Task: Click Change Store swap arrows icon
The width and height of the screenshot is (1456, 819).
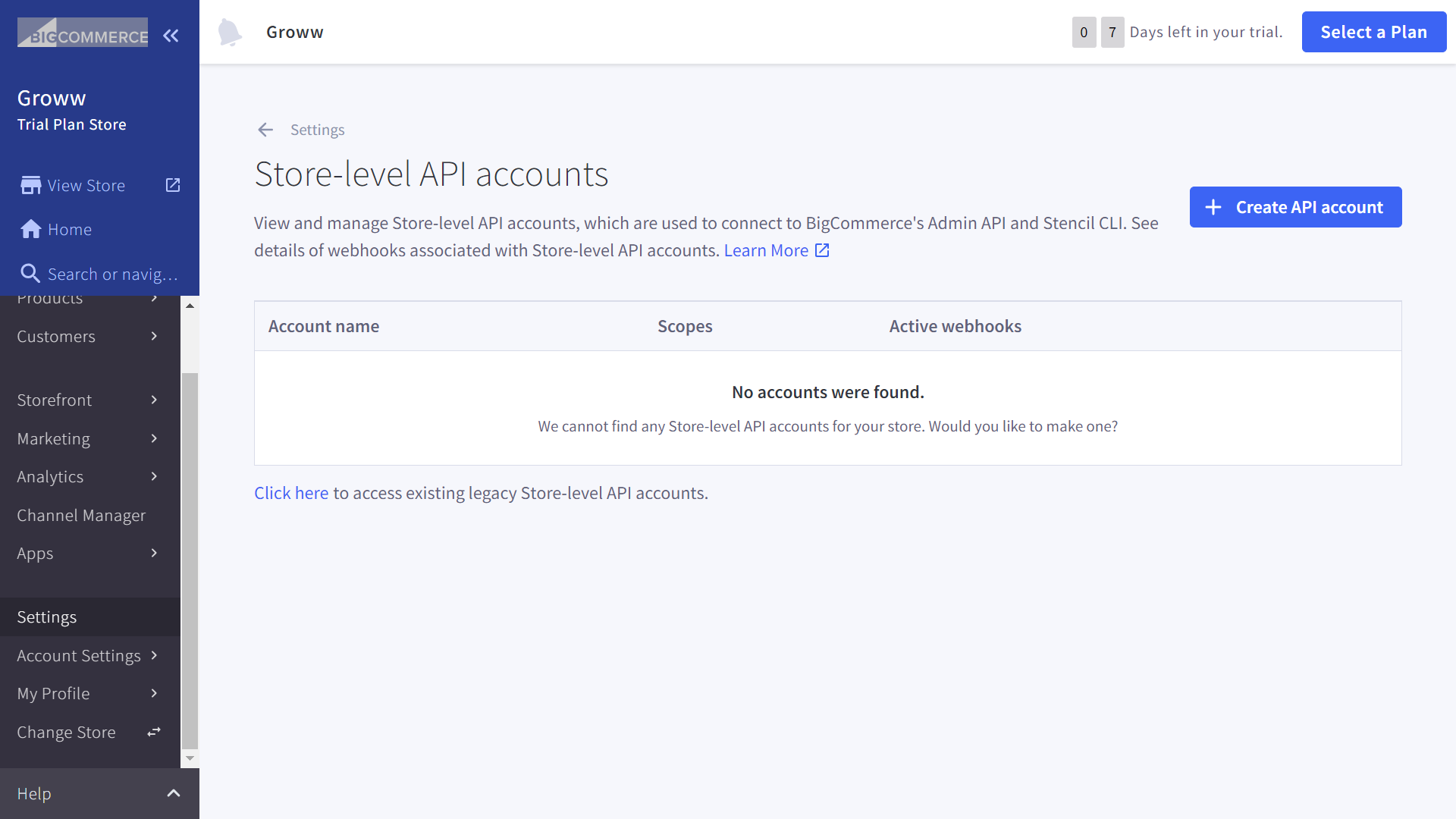Action: point(154,732)
